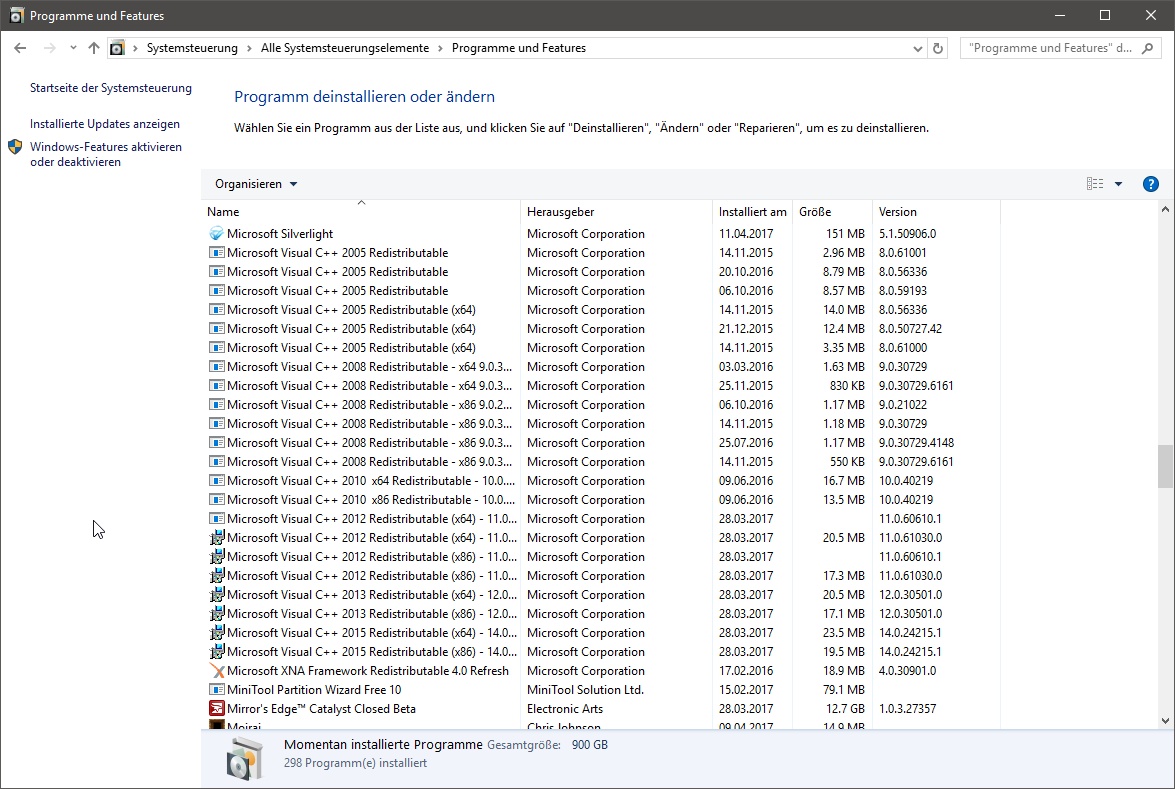1175x789 pixels.
Task: Change view with the view icon
Action: pyautogui.click(x=1095, y=184)
